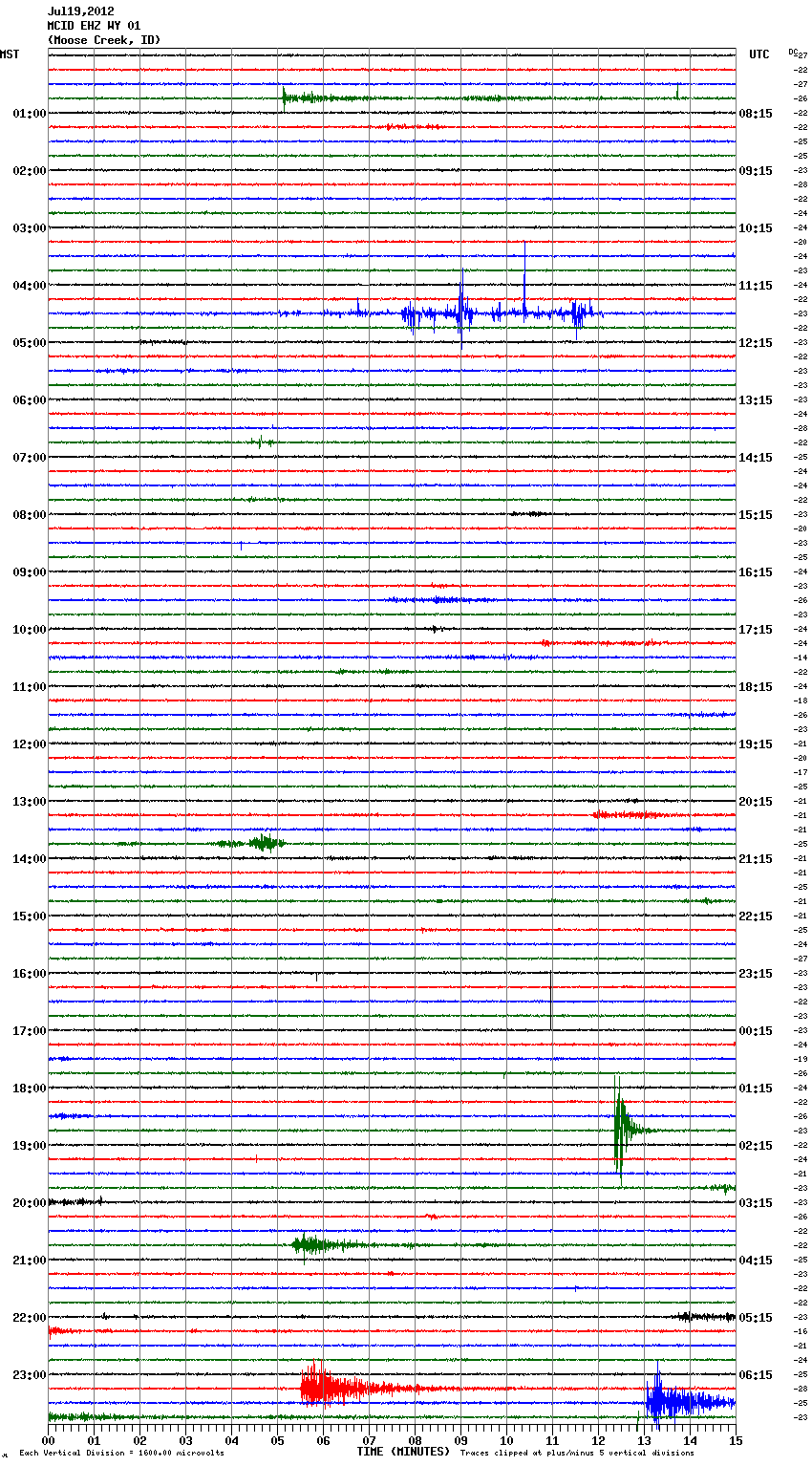Click the 00:15 UTC time label
The width and height of the screenshot is (812, 1466).
click(x=756, y=1031)
